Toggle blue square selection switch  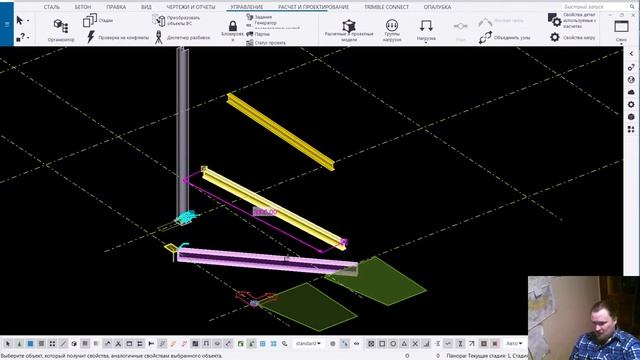tap(30, 344)
